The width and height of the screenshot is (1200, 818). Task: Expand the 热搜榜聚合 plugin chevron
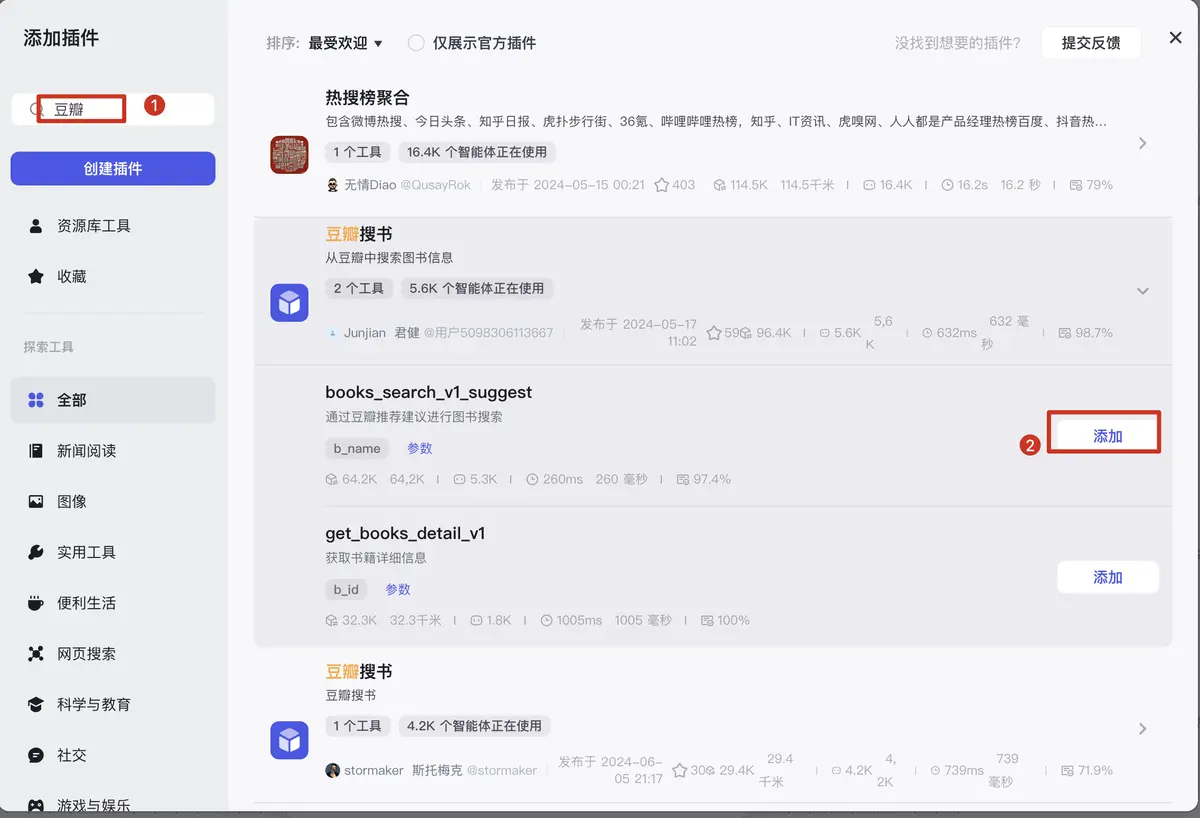(x=1143, y=143)
